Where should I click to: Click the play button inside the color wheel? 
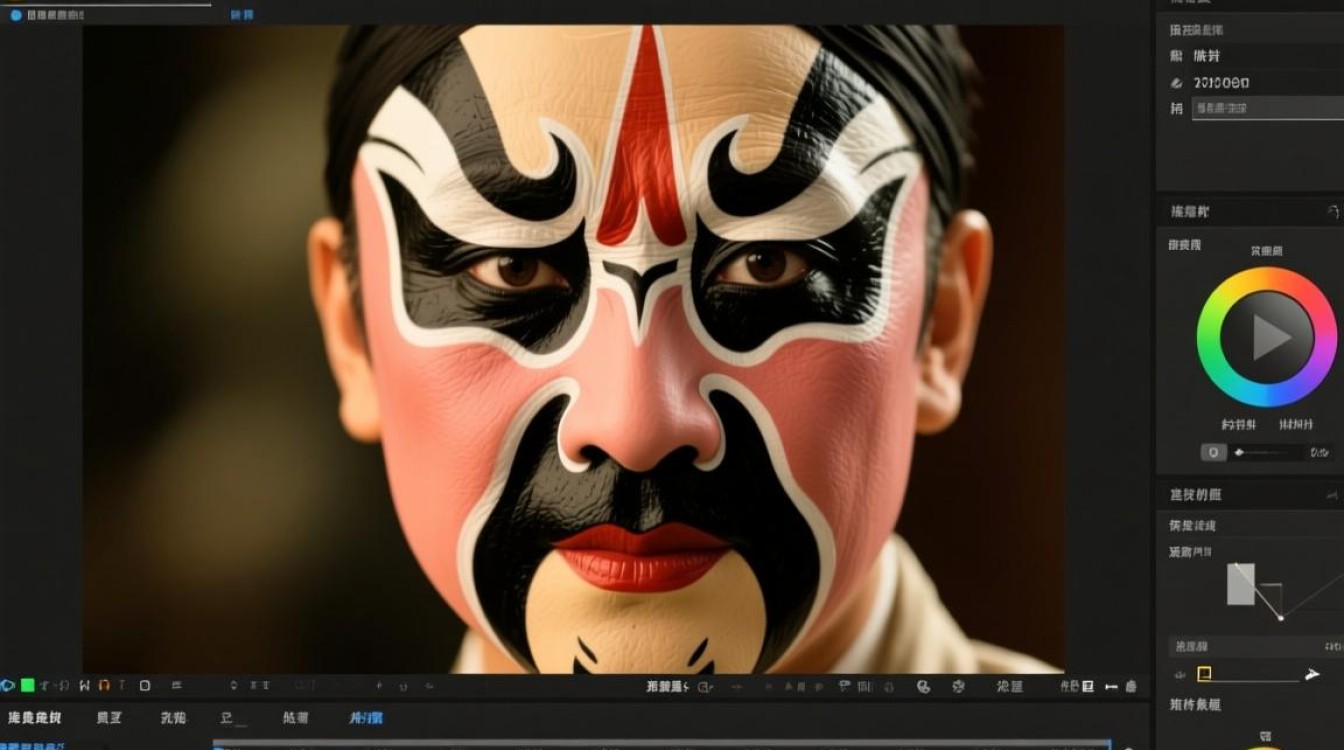[1268, 338]
